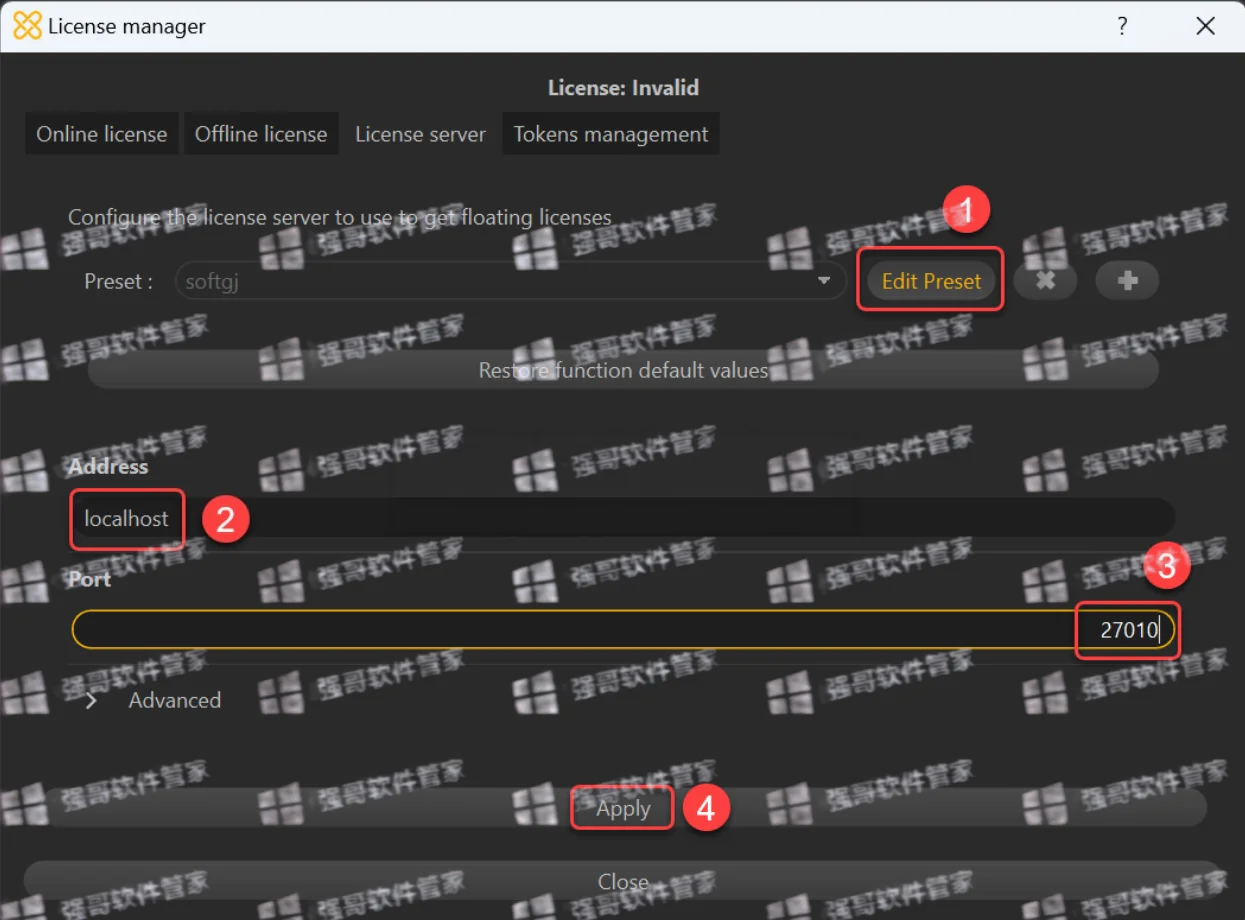
Task: Open the softgj Preset combo box
Action: point(510,281)
